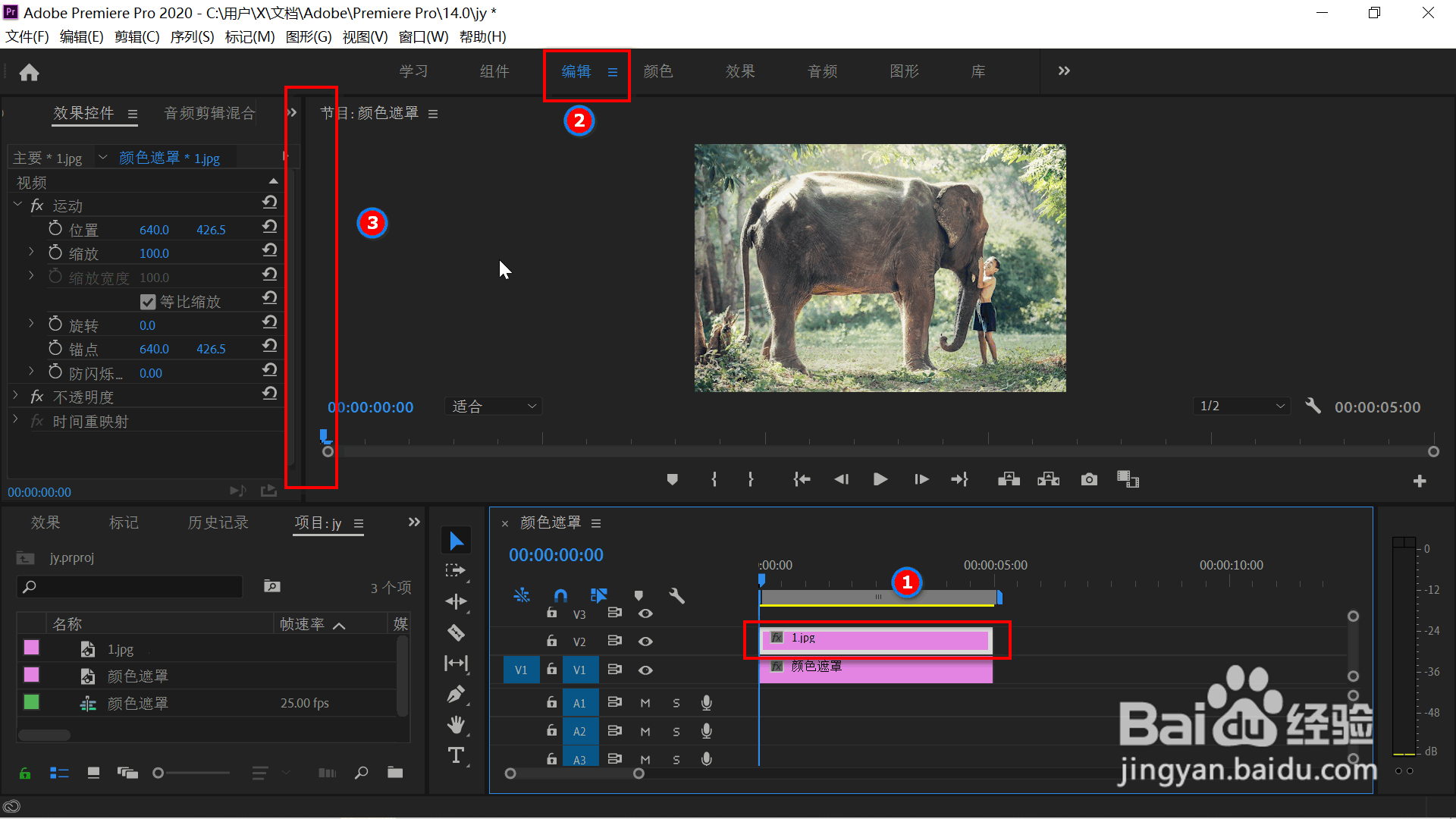Viewport: 1456px width, 819px height.
Task: Click 颜色遮罩 sequence green label swatch
Action: click(31, 702)
